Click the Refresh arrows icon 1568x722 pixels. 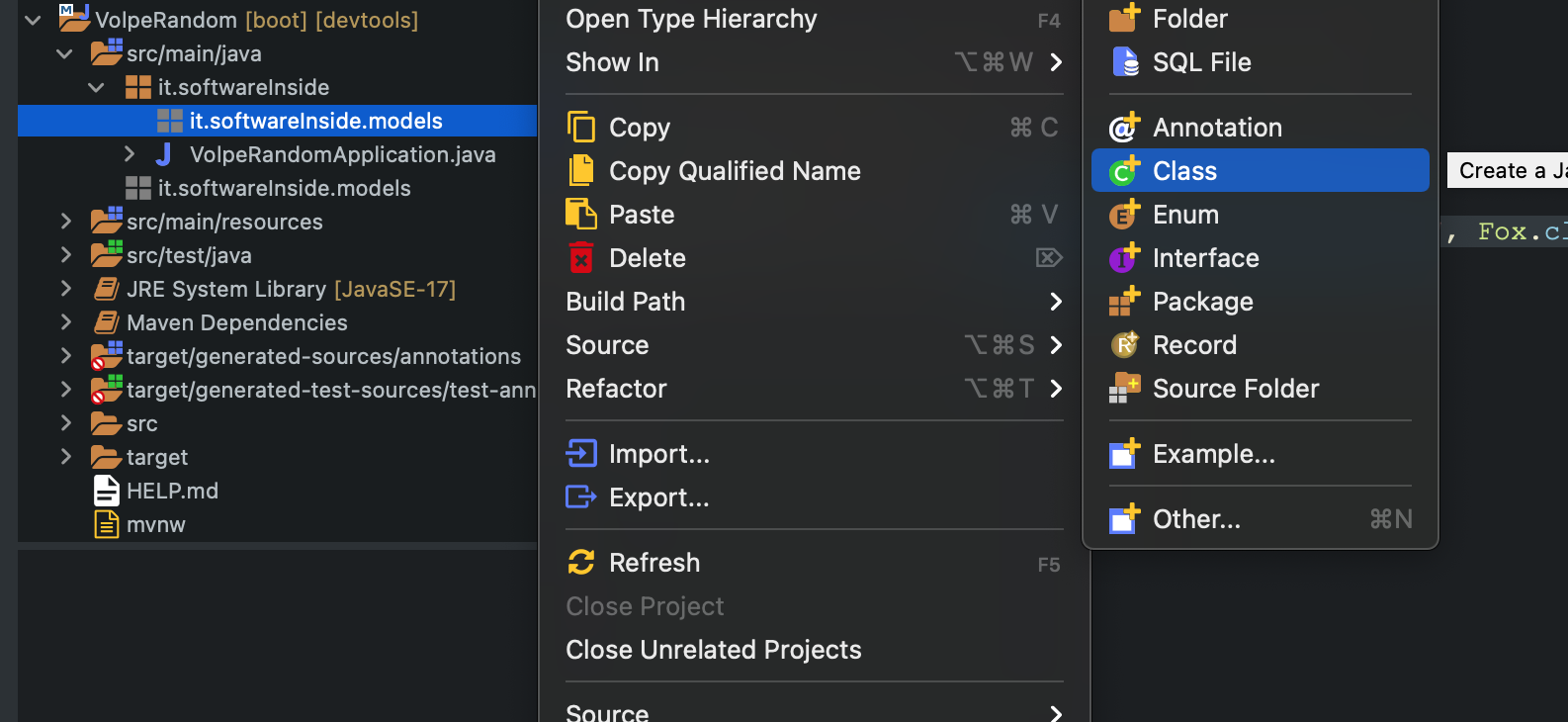[581, 563]
